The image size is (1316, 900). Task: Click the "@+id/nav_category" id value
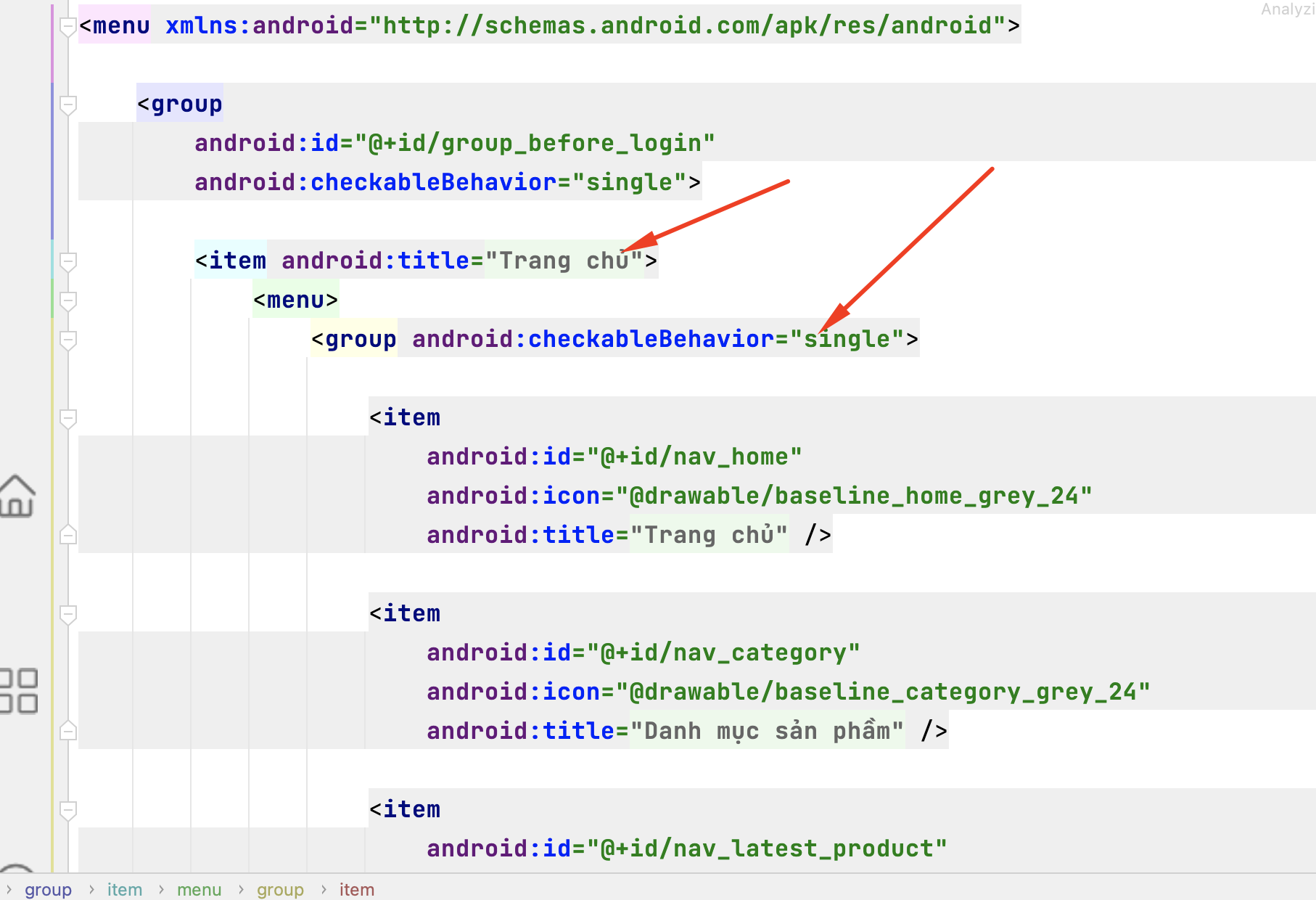723,652
